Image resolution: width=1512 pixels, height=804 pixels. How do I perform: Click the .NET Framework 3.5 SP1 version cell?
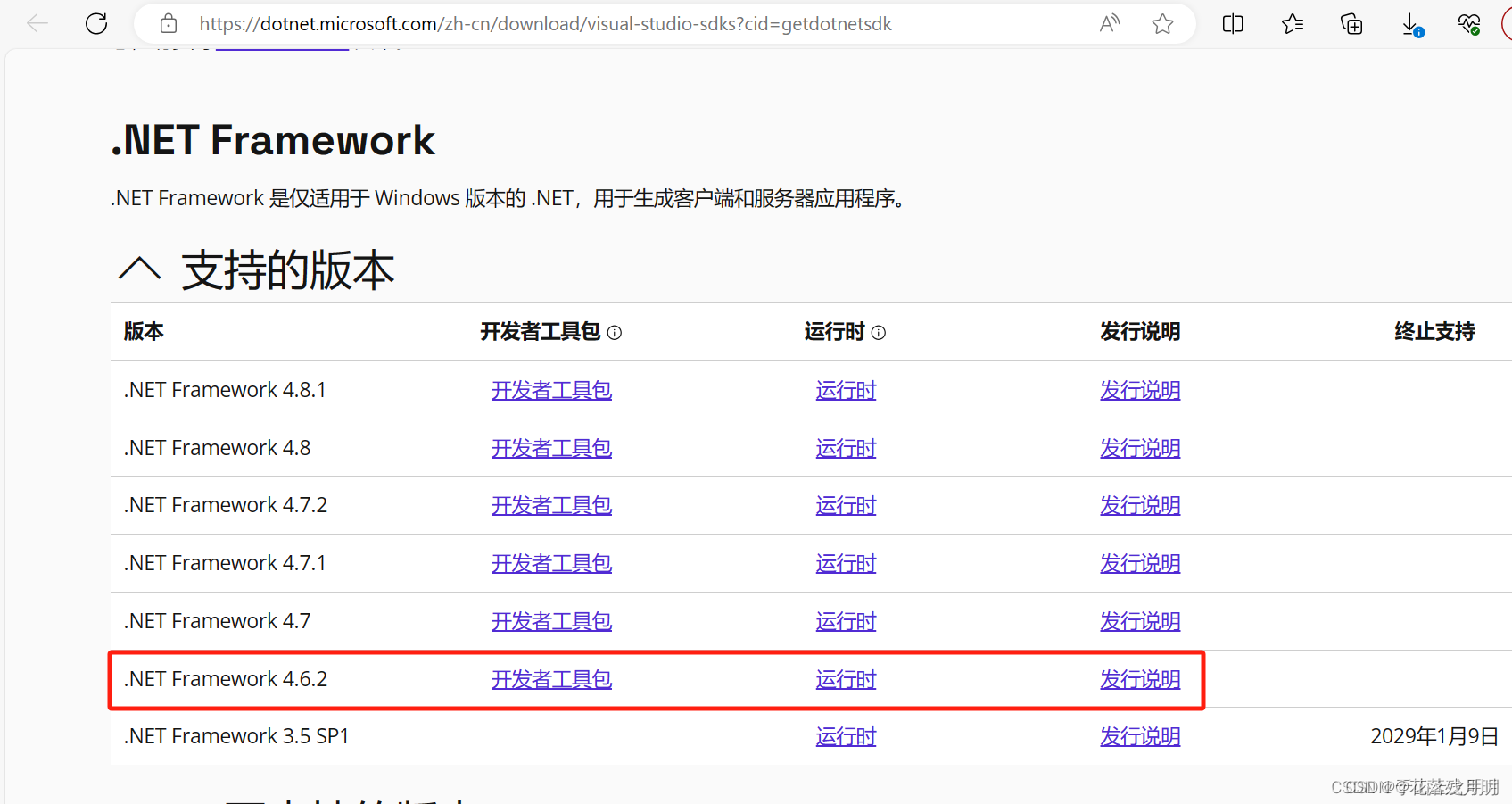(236, 736)
